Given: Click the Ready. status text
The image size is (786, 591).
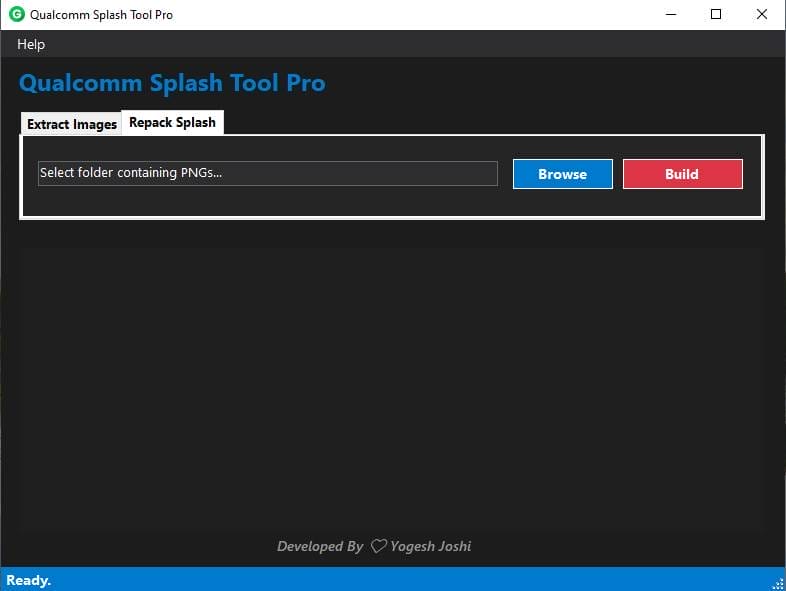Looking at the screenshot, I should coord(29,580).
